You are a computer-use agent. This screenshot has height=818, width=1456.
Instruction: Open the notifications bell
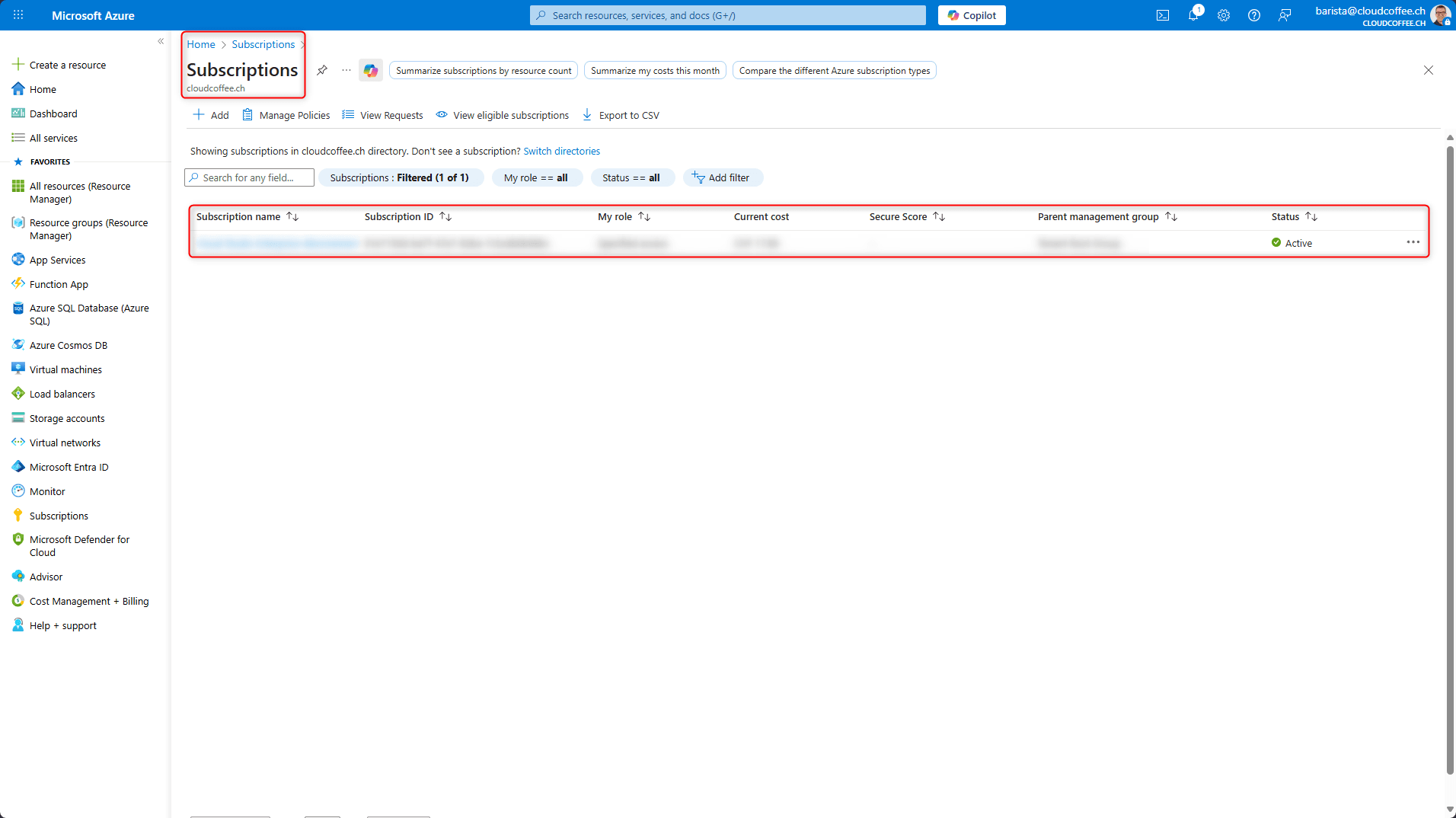pos(1193,15)
